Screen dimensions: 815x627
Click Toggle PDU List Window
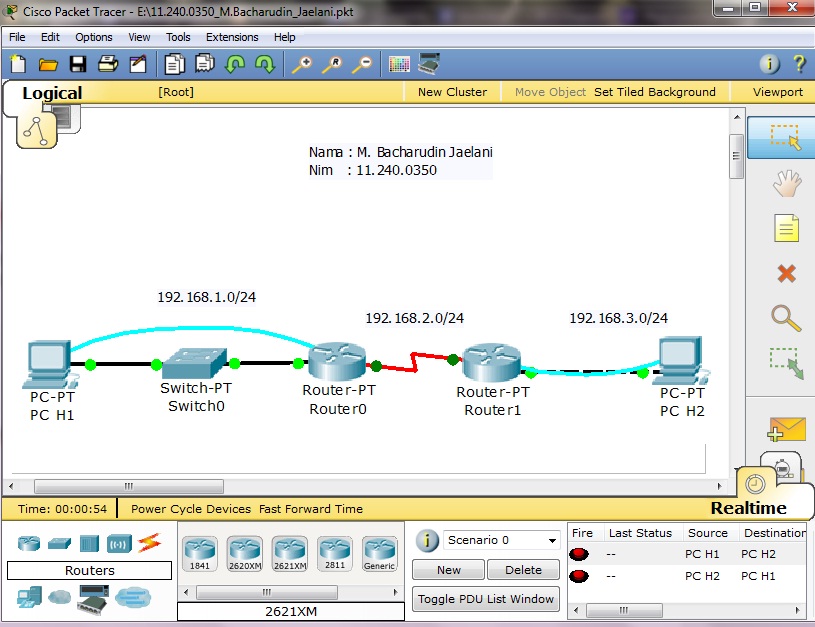485,599
